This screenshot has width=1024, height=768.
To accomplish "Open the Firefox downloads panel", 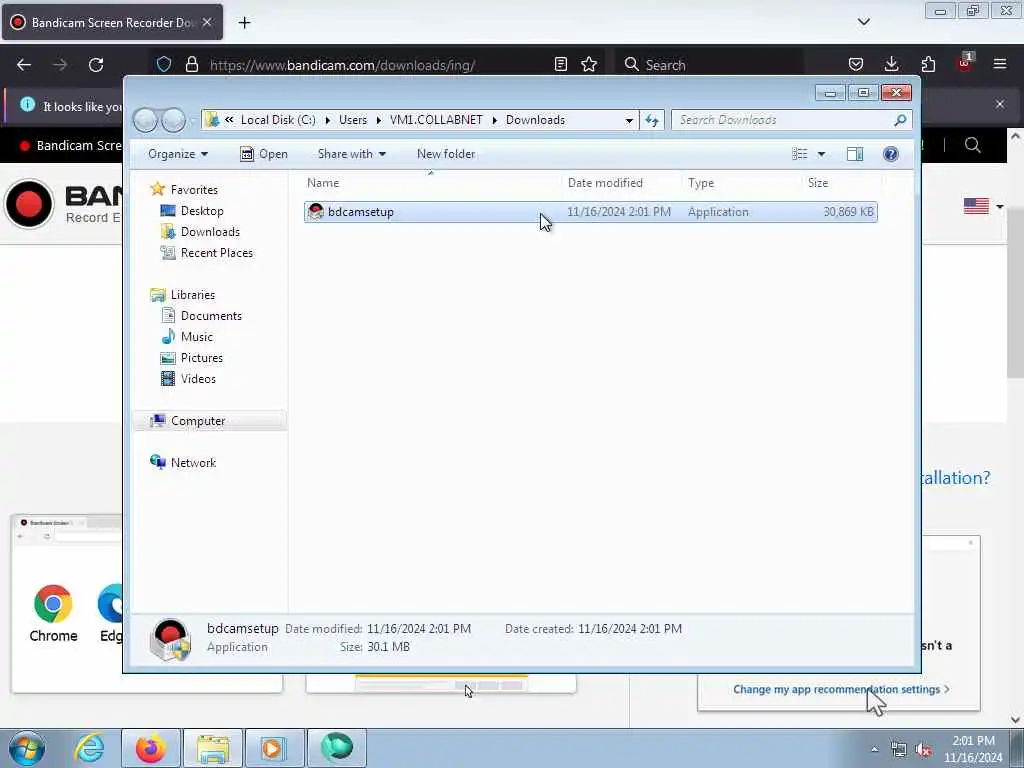I will point(891,64).
